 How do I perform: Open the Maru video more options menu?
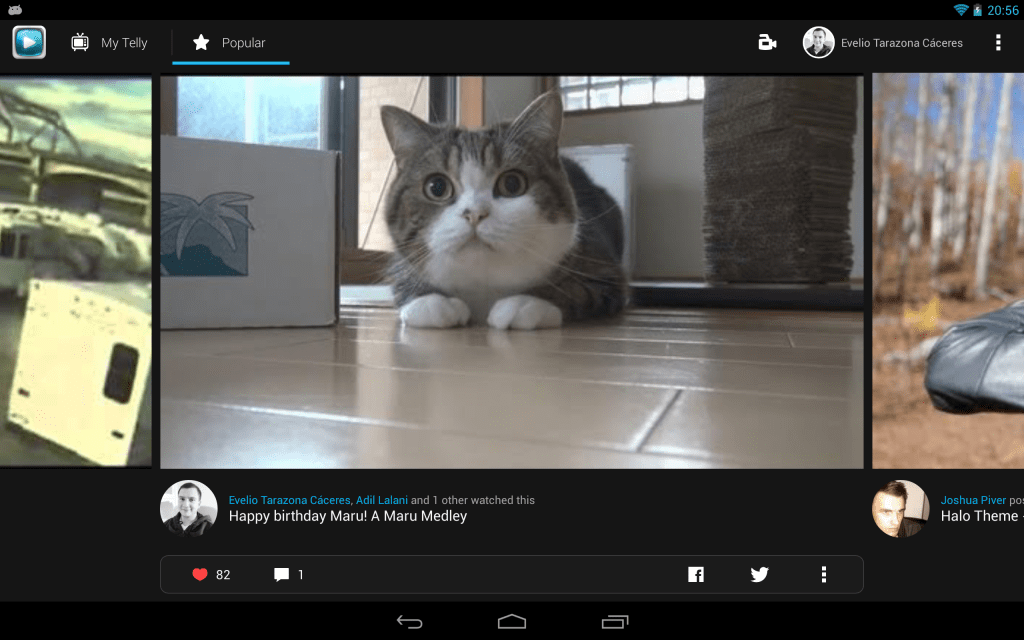point(824,575)
